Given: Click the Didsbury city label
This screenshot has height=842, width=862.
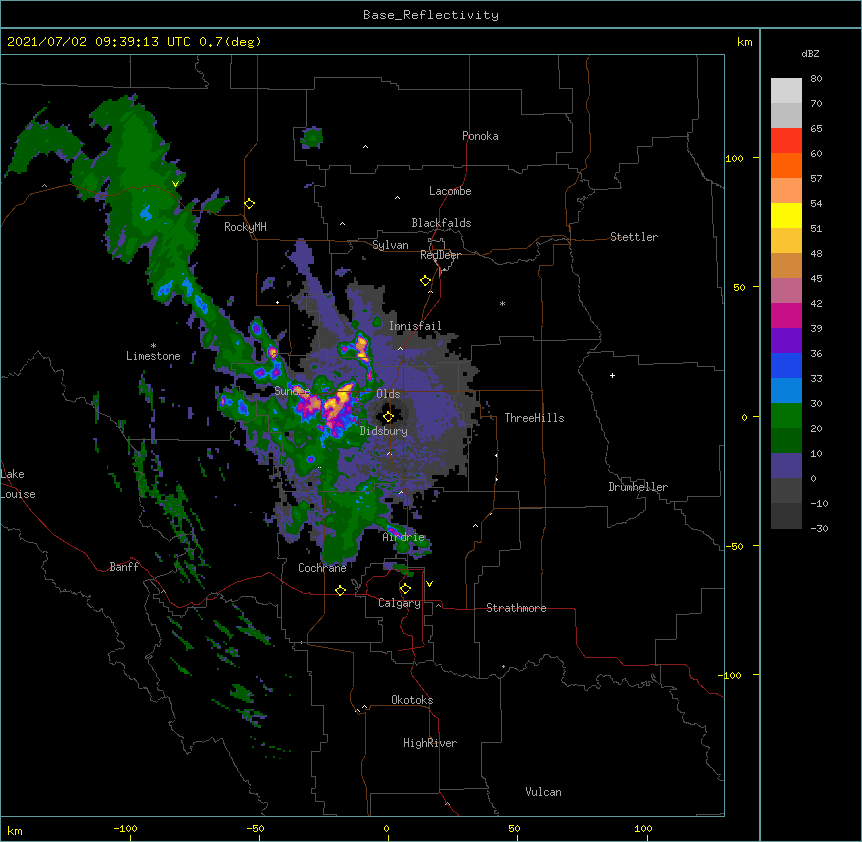Looking at the screenshot, I should pyautogui.click(x=384, y=431).
